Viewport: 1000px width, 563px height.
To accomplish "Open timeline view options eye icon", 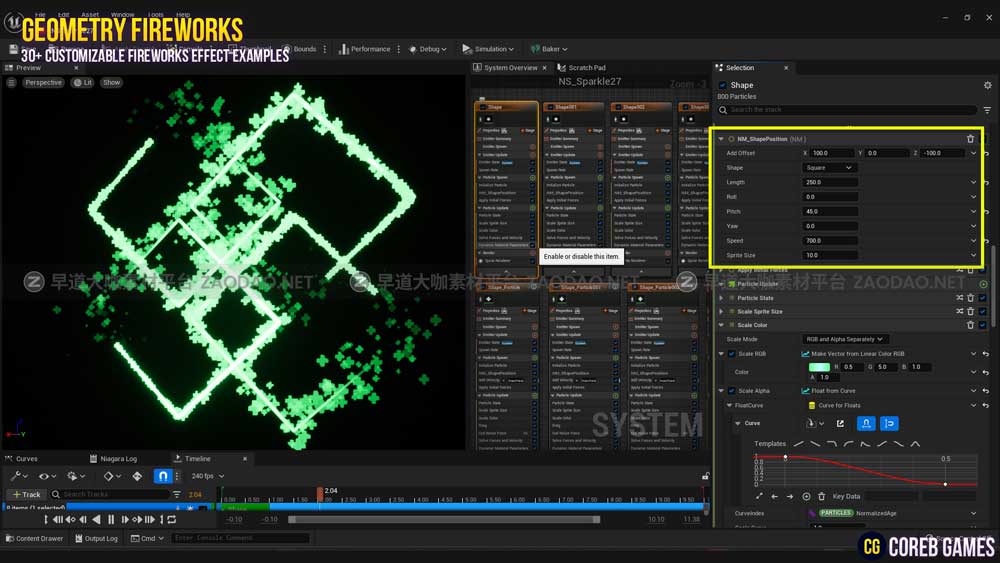I will [47, 476].
